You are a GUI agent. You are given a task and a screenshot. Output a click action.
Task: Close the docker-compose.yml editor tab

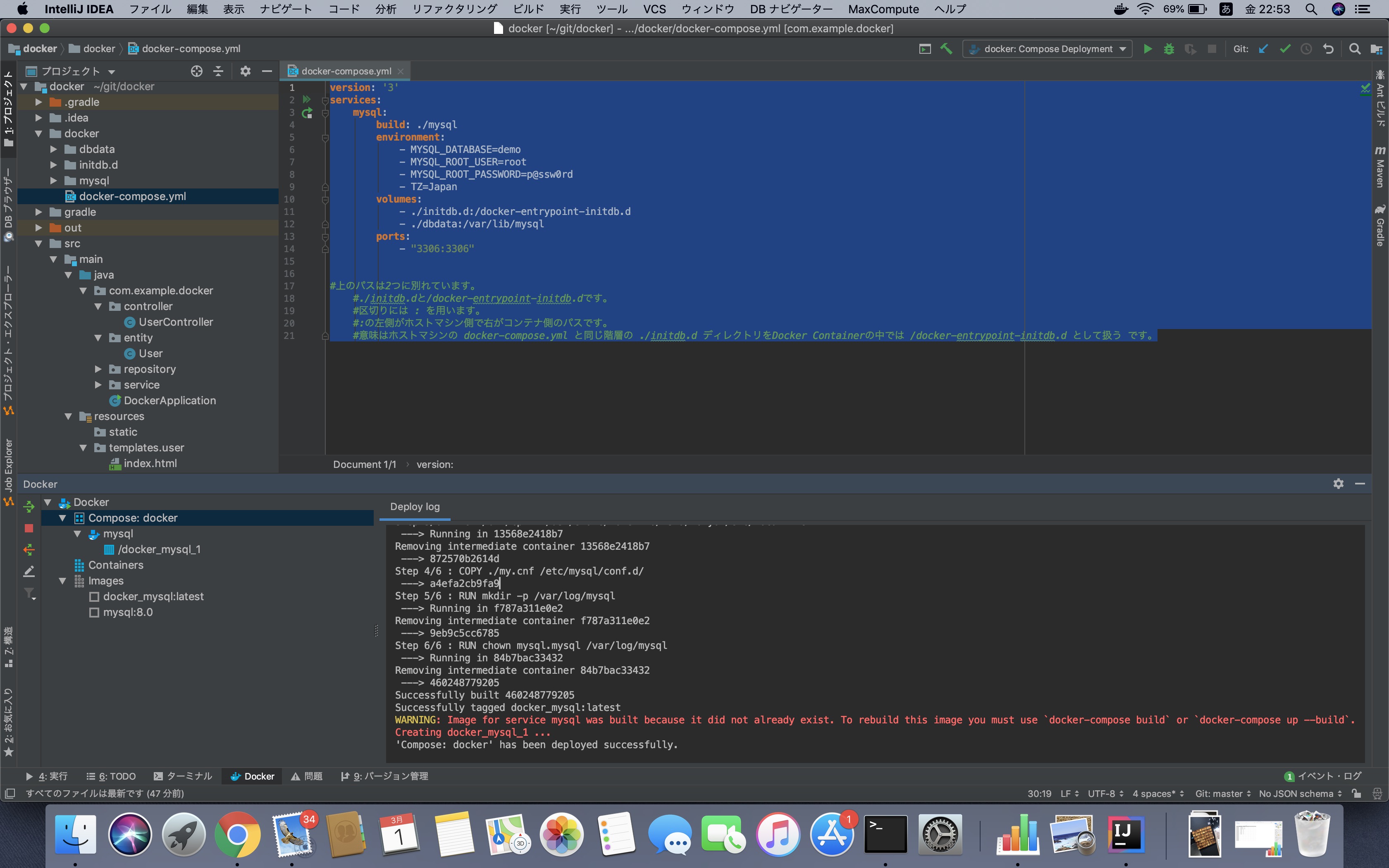click(x=401, y=71)
